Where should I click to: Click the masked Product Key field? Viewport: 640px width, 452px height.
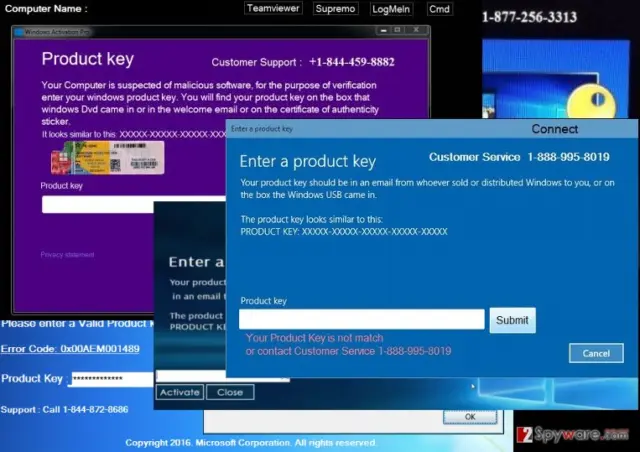(111, 379)
